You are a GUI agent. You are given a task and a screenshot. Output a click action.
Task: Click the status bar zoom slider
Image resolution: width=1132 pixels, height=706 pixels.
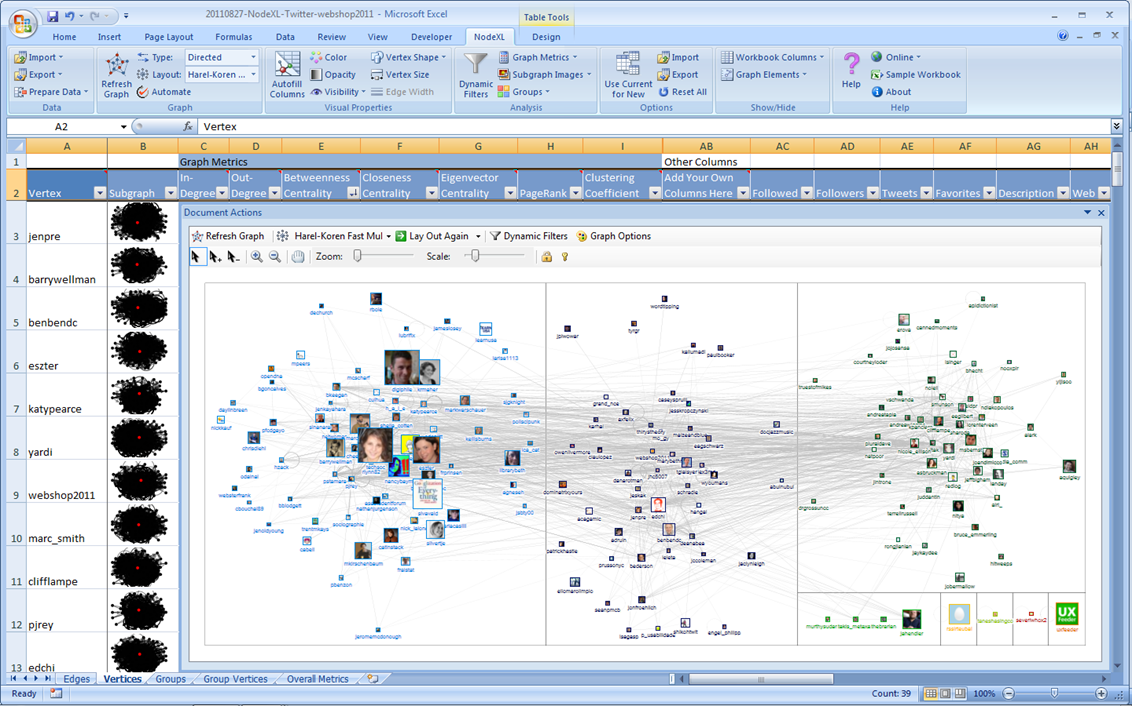[1055, 694]
